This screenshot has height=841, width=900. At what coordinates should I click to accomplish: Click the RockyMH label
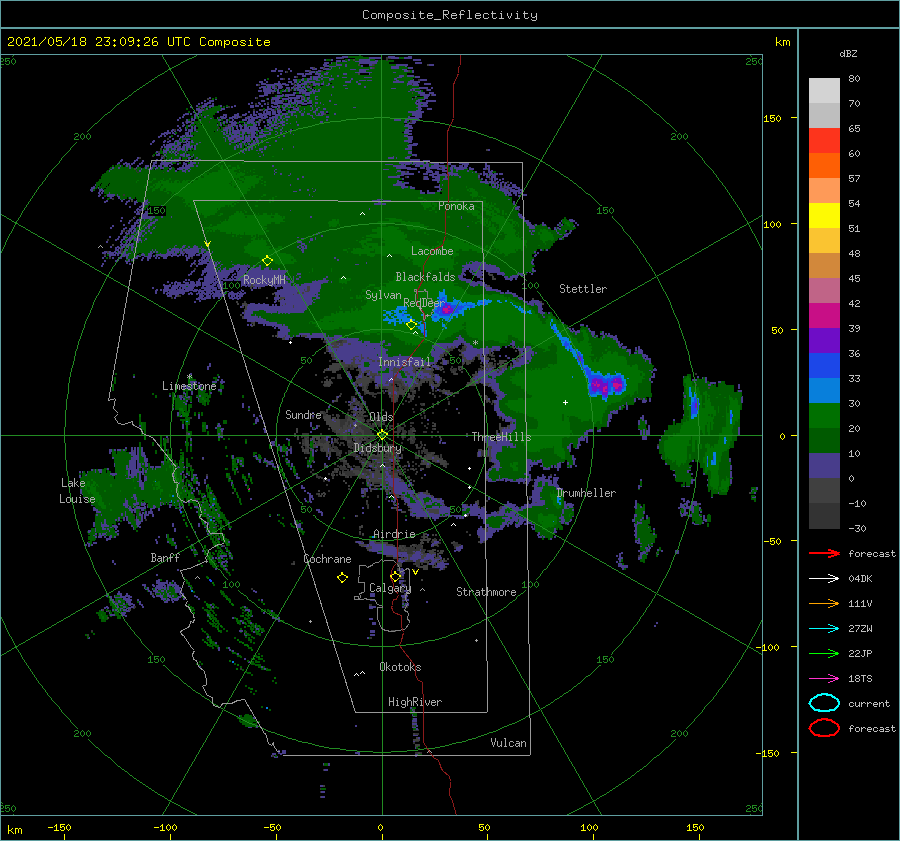pos(264,280)
